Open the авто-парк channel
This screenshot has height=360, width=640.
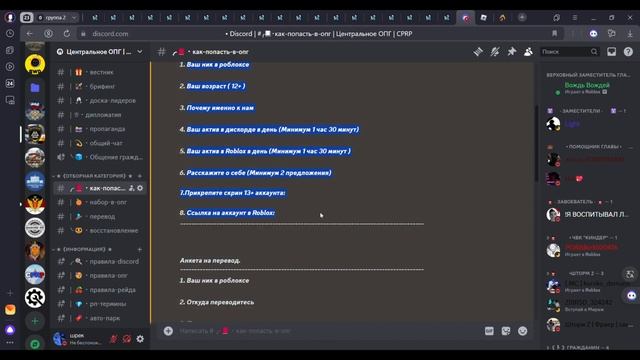(x=100, y=318)
